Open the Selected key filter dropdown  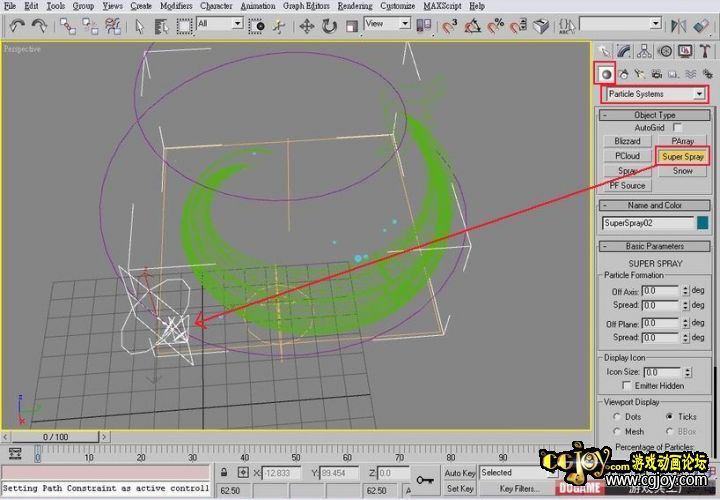518,472
